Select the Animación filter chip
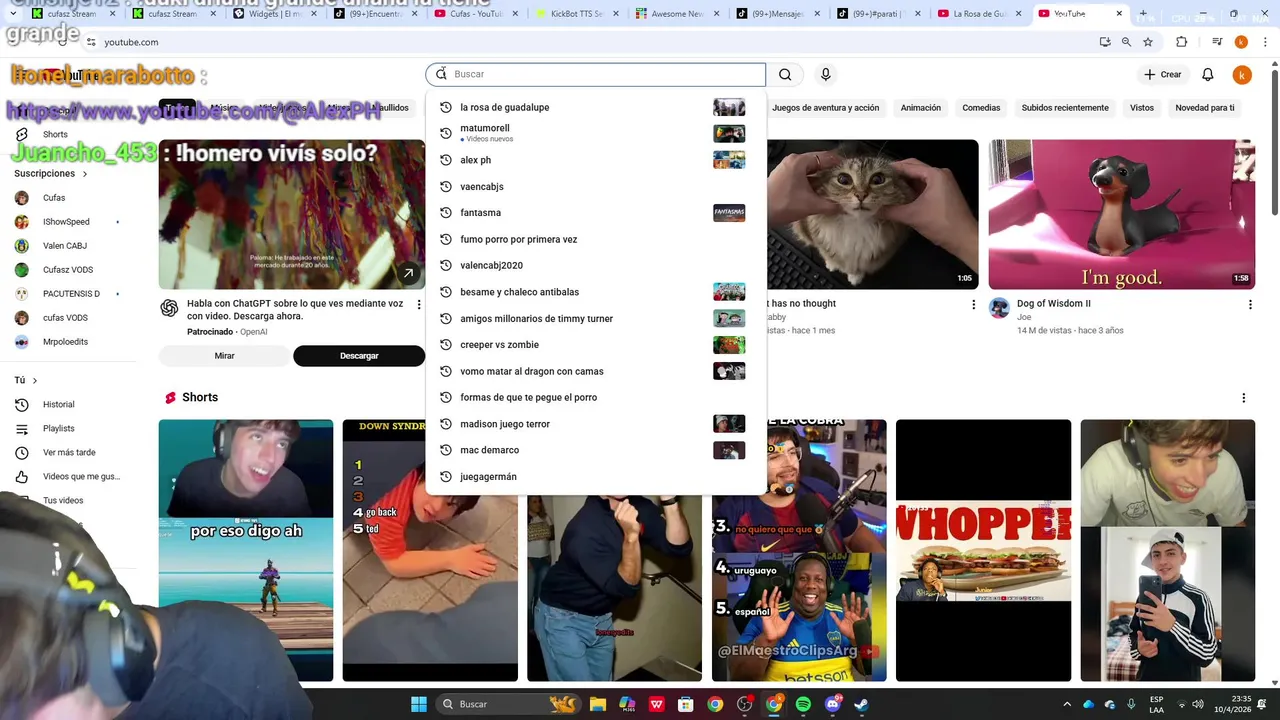 920,108
